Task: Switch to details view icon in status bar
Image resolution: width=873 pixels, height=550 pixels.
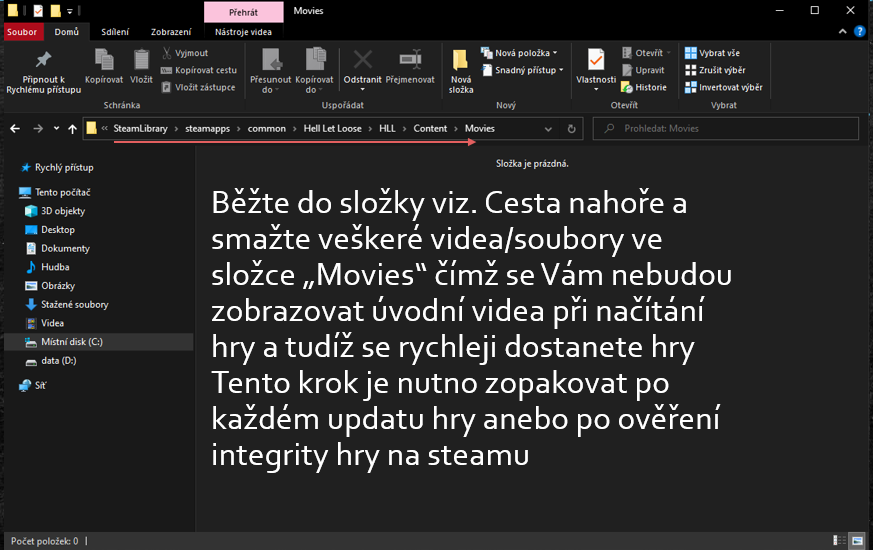Action: pos(838,541)
